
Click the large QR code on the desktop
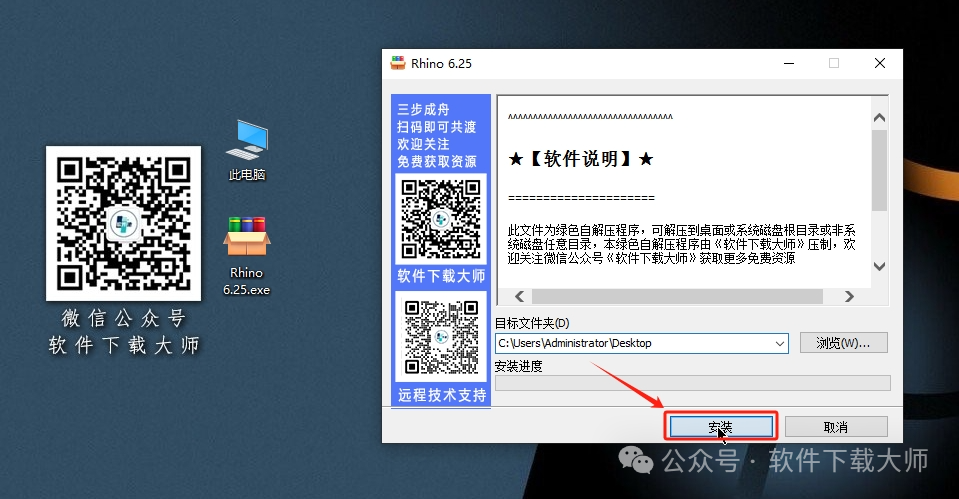click(x=124, y=223)
